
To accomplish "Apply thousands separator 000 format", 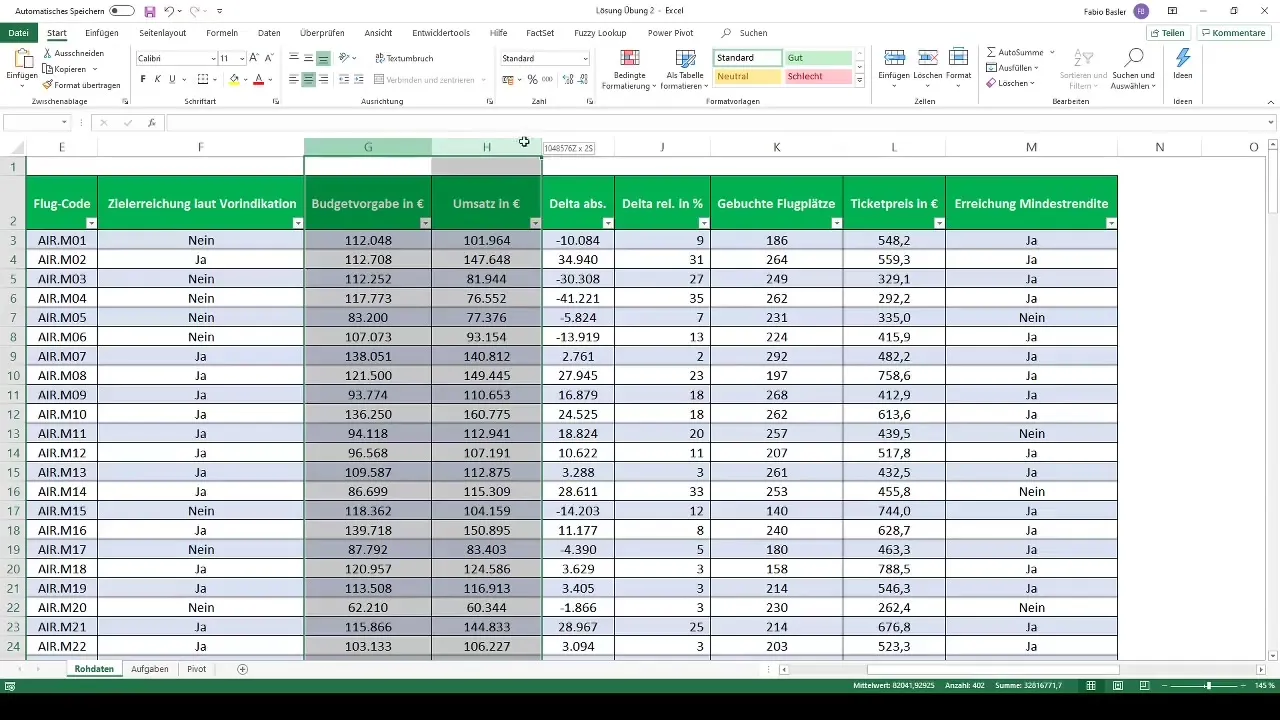I will click(547, 79).
